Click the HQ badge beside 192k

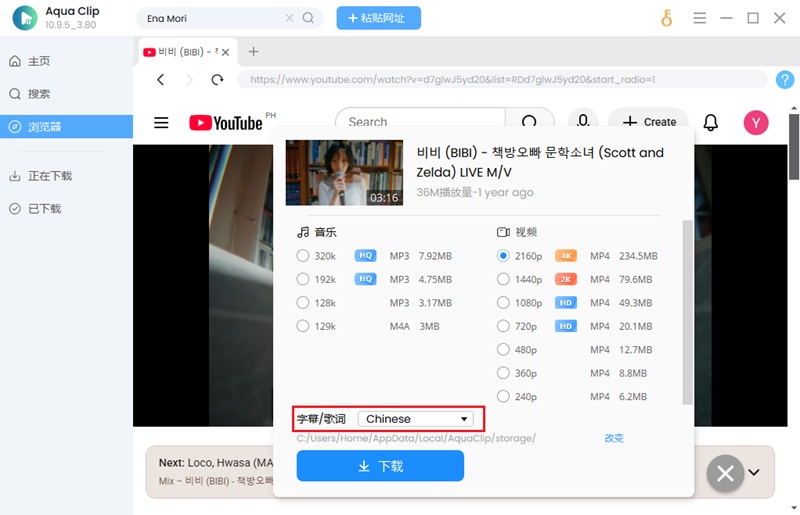[x=365, y=279]
